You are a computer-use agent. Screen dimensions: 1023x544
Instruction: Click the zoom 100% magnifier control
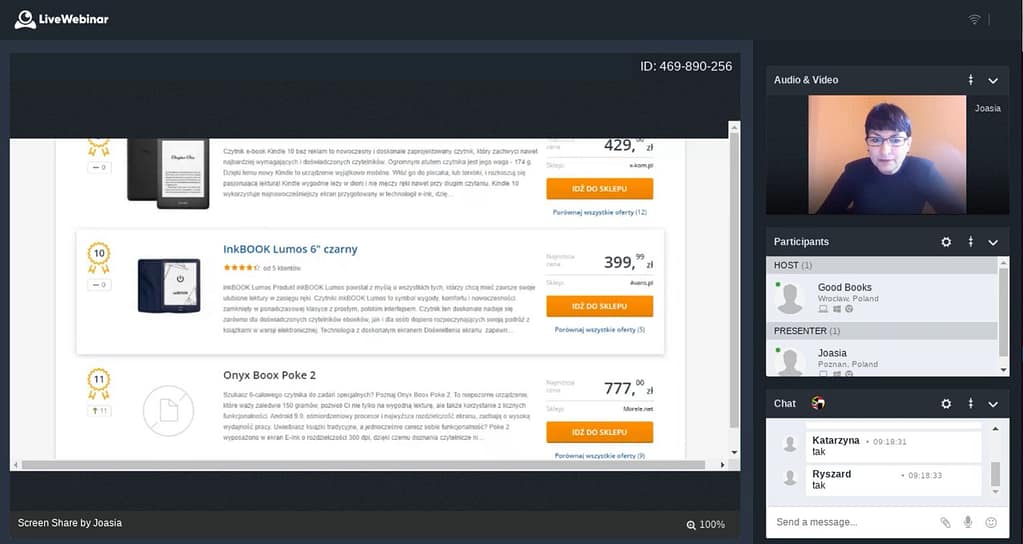point(705,524)
